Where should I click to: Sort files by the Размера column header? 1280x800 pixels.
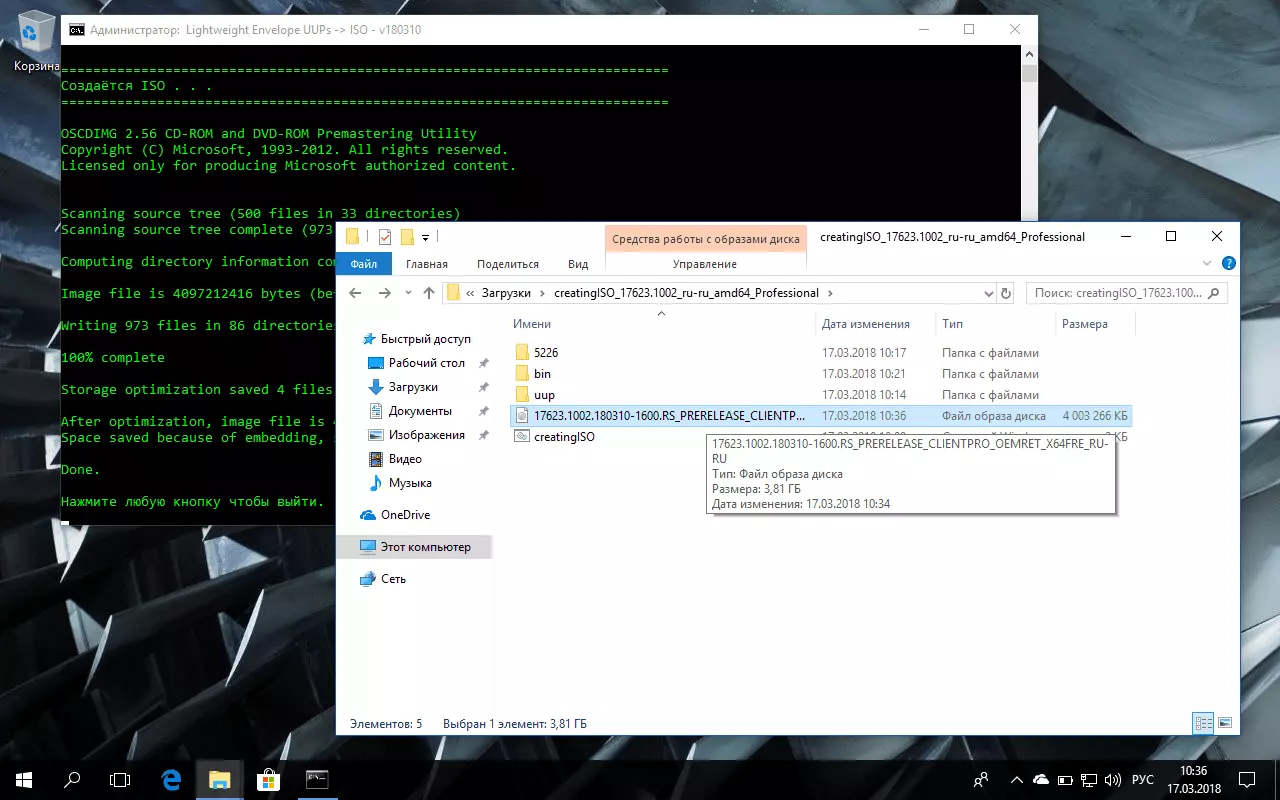coord(1085,324)
